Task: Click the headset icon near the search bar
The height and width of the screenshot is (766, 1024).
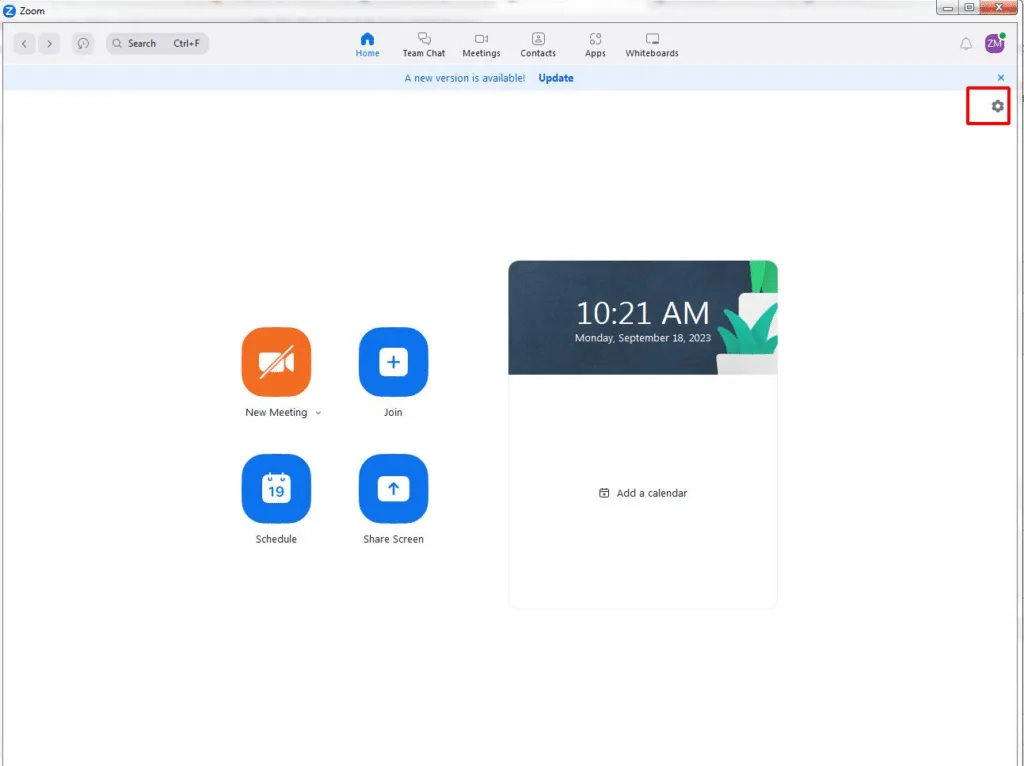Action: [x=83, y=43]
